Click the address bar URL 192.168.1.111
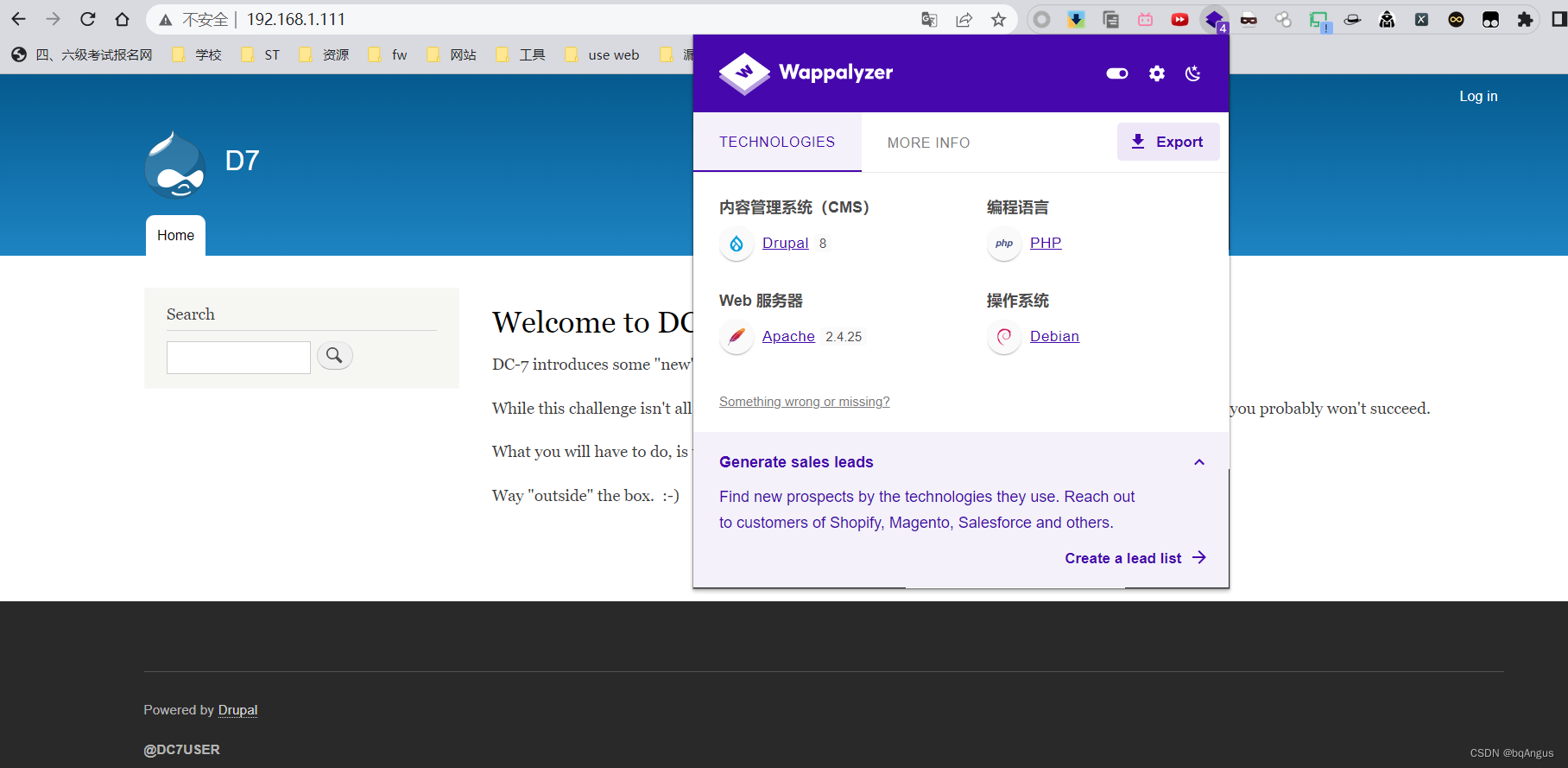 click(x=296, y=20)
